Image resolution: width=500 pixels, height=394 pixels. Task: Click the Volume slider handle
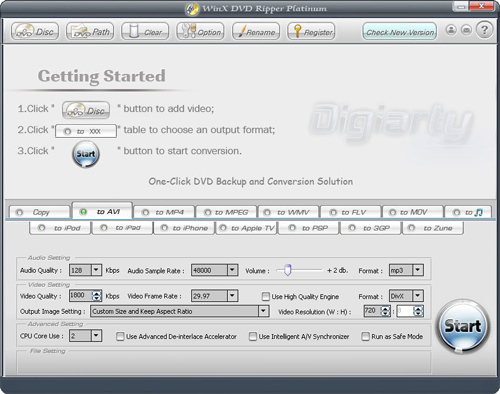288,270
